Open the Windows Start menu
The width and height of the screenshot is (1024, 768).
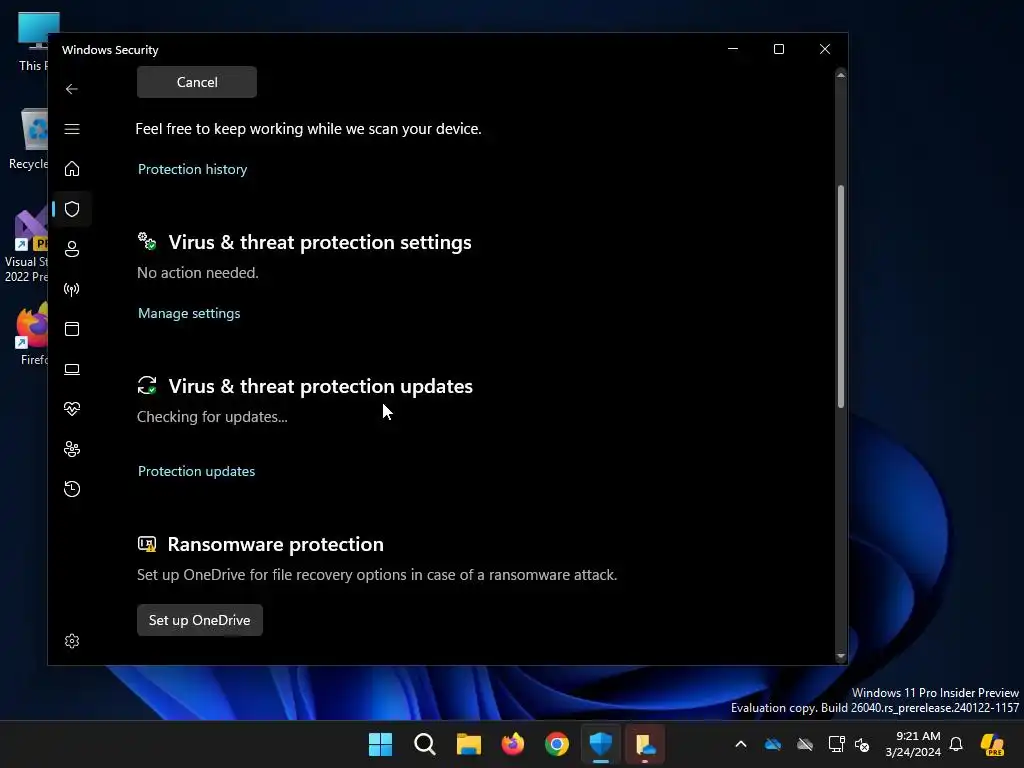(x=380, y=744)
